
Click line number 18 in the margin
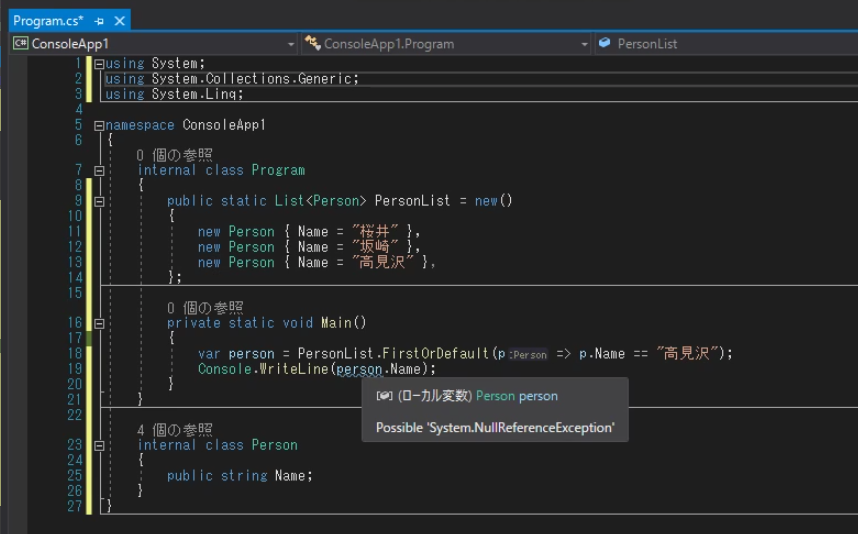75,353
